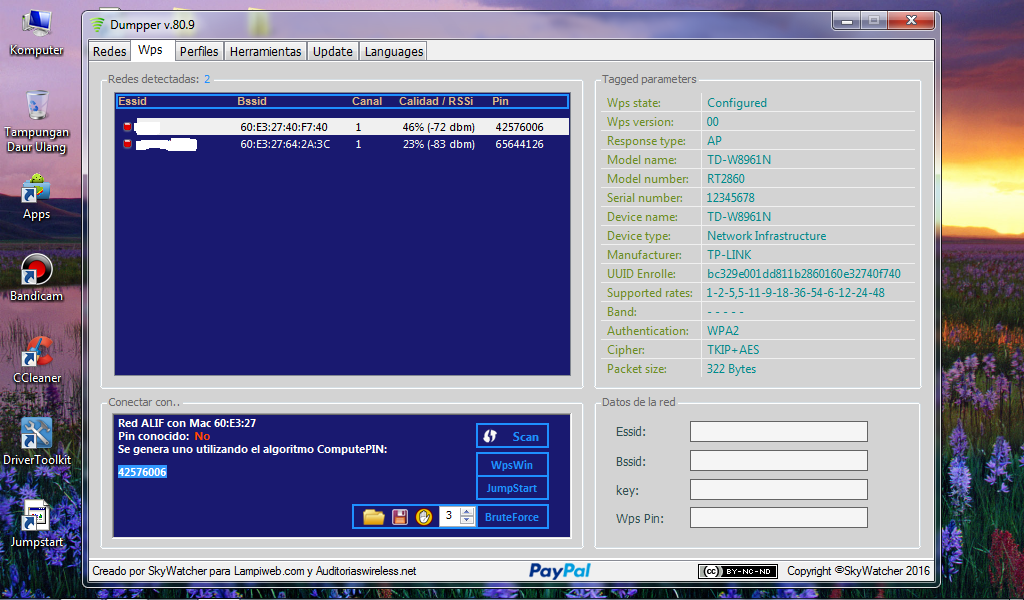Click the TD-W8961N Model name value
Screen dimensions: 1024x600
(739, 160)
